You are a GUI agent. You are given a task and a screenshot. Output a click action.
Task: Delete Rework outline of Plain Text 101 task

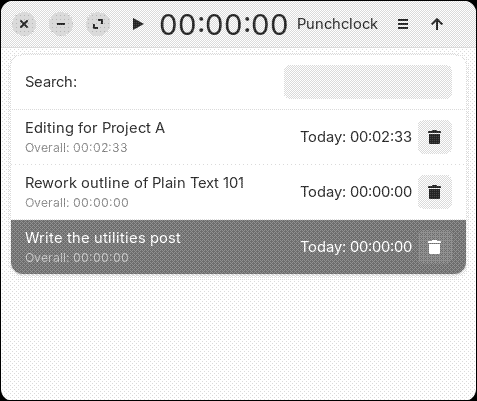[435, 192]
